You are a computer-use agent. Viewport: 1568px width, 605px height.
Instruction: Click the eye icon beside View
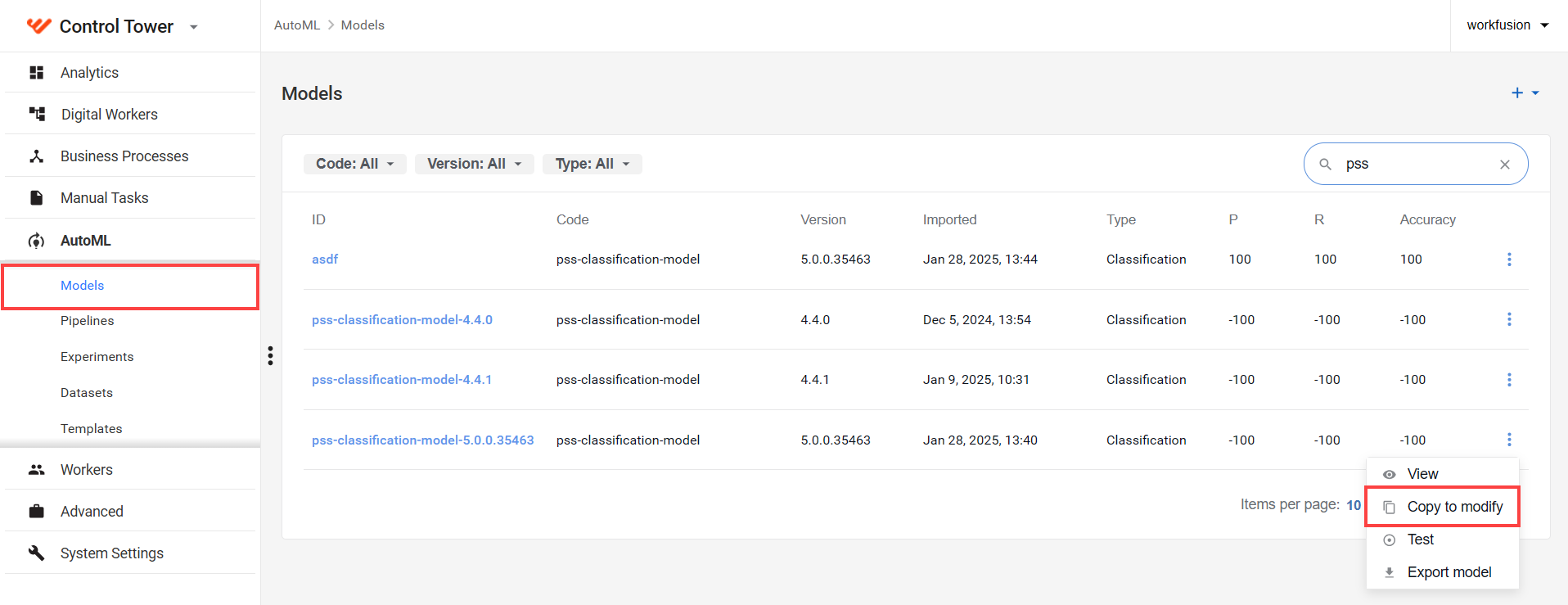[1389, 475]
